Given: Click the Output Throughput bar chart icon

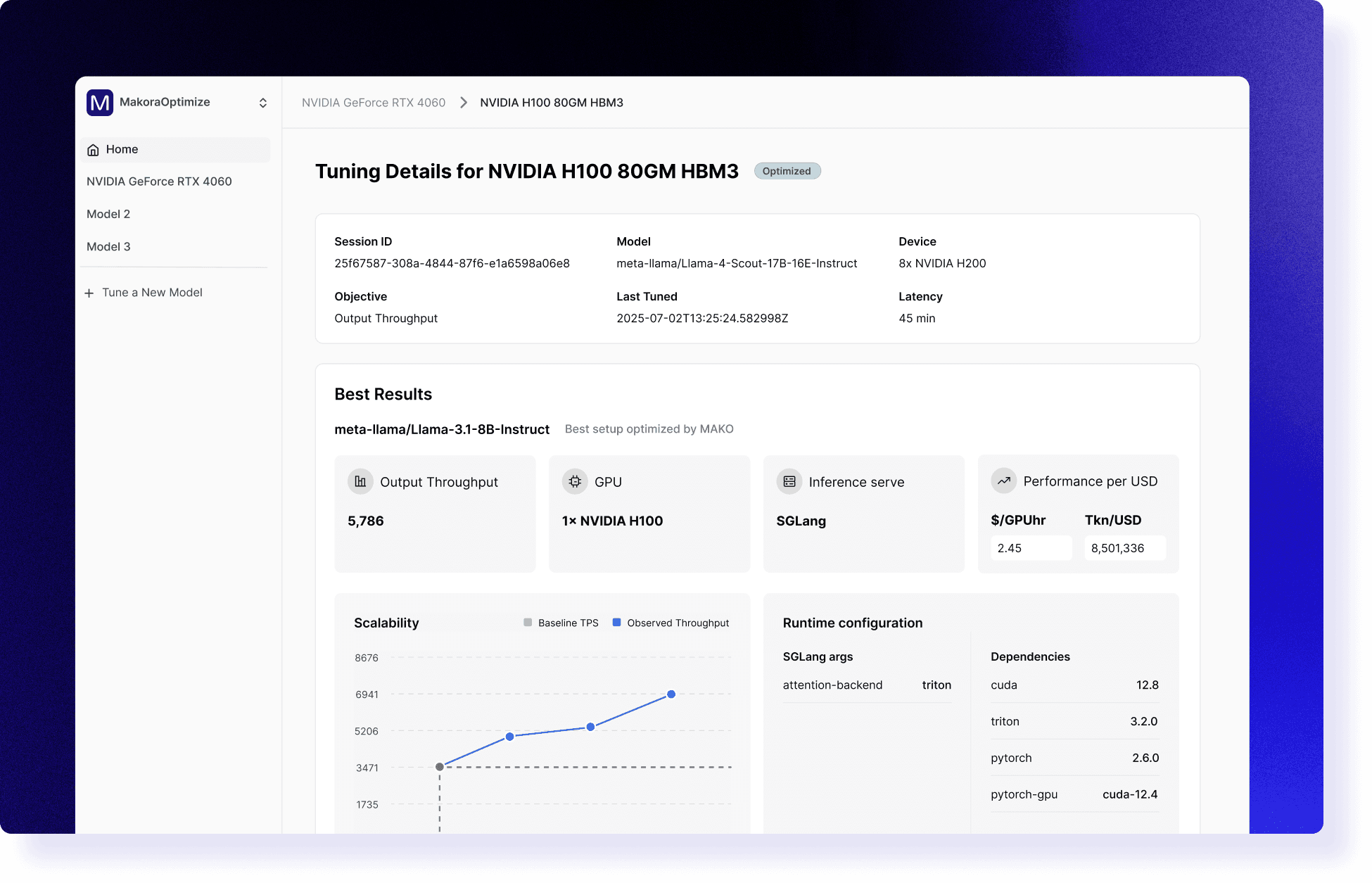Looking at the screenshot, I should coord(360,482).
